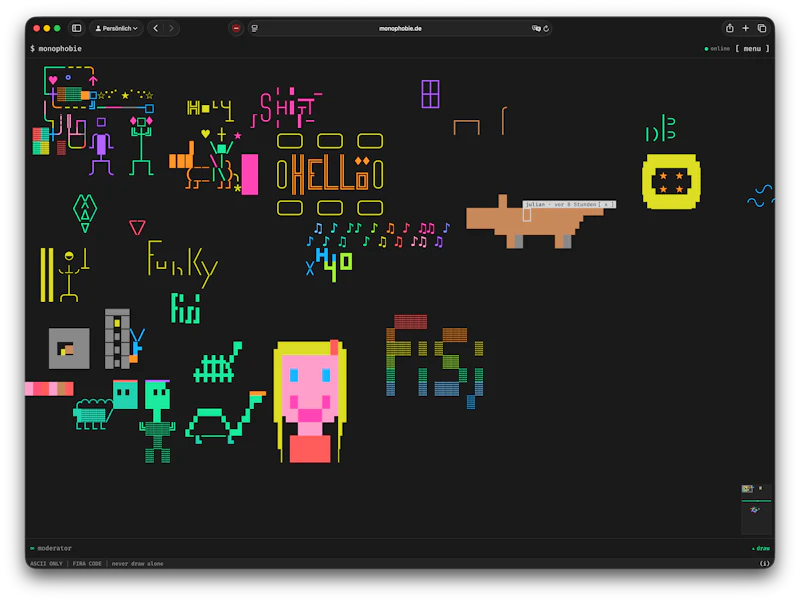The height and width of the screenshot is (602, 800).
Task: Click the monophobie.de address bar
Action: click(x=400, y=29)
